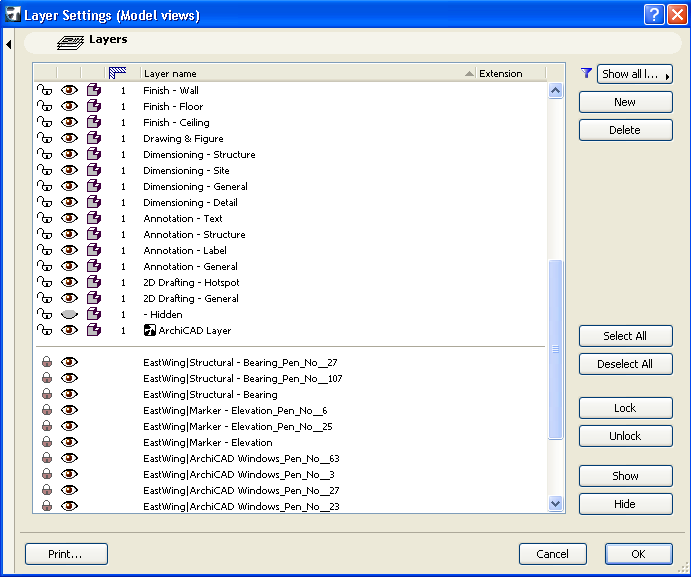
Task: Click the Layers panel stack icon
Action: (70, 43)
